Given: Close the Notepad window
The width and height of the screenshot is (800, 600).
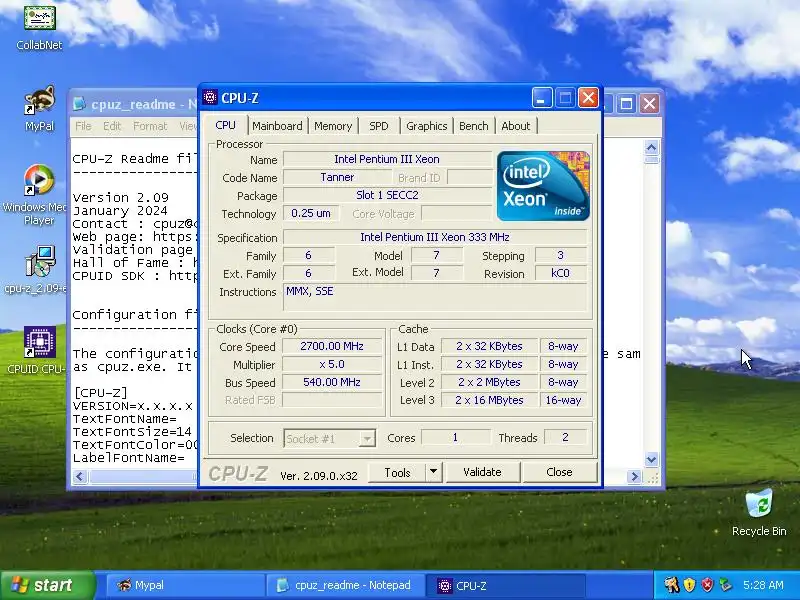Looking at the screenshot, I should pos(649,104).
